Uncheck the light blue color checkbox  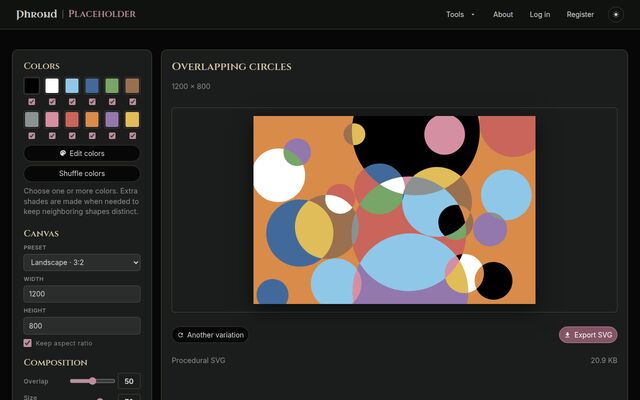coord(72,102)
